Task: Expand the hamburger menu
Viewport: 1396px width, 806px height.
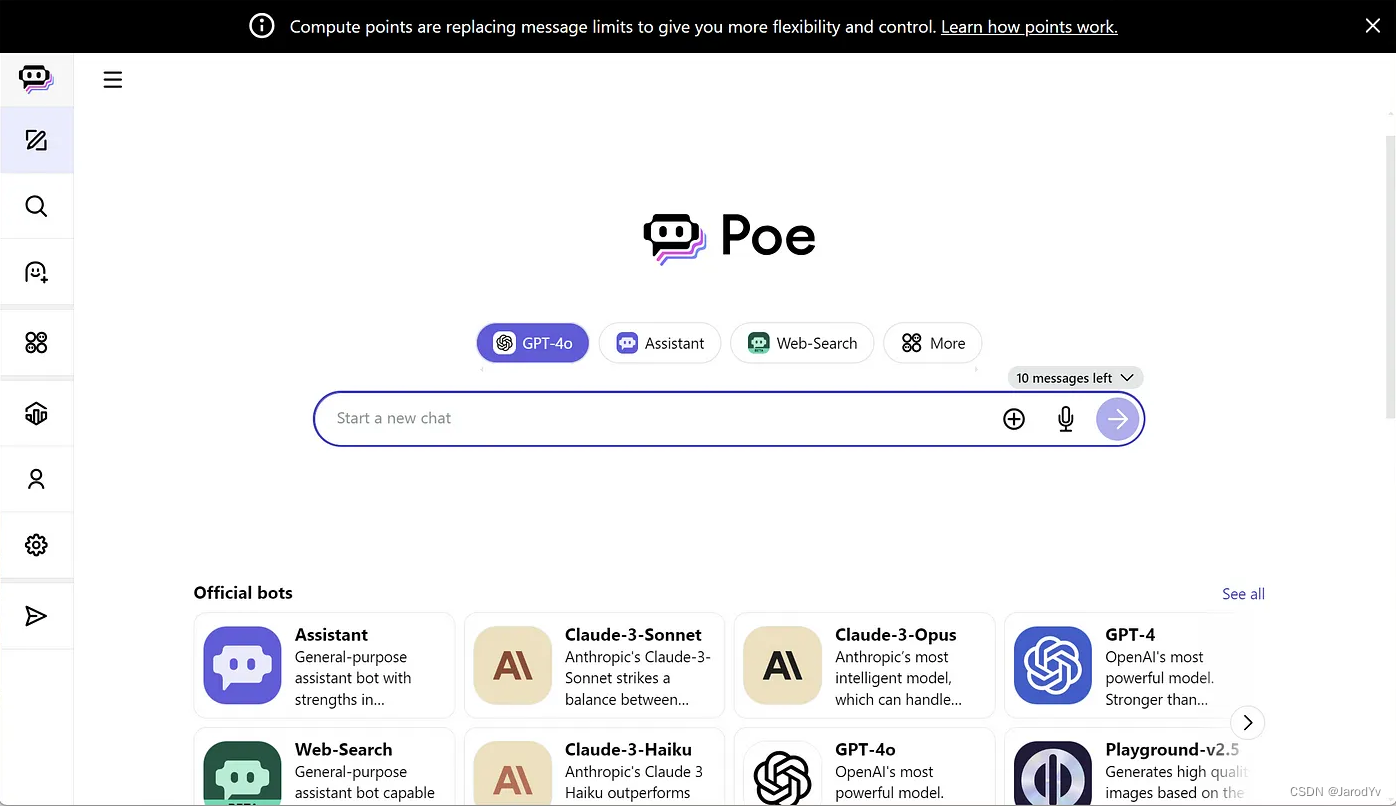Action: [x=113, y=80]
